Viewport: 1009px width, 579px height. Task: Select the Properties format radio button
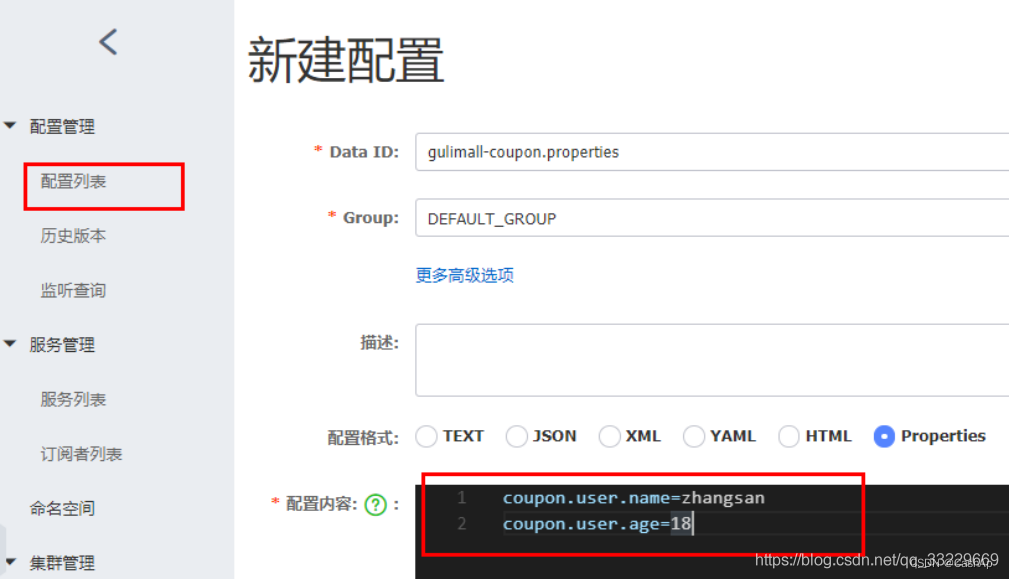point(884,436)
